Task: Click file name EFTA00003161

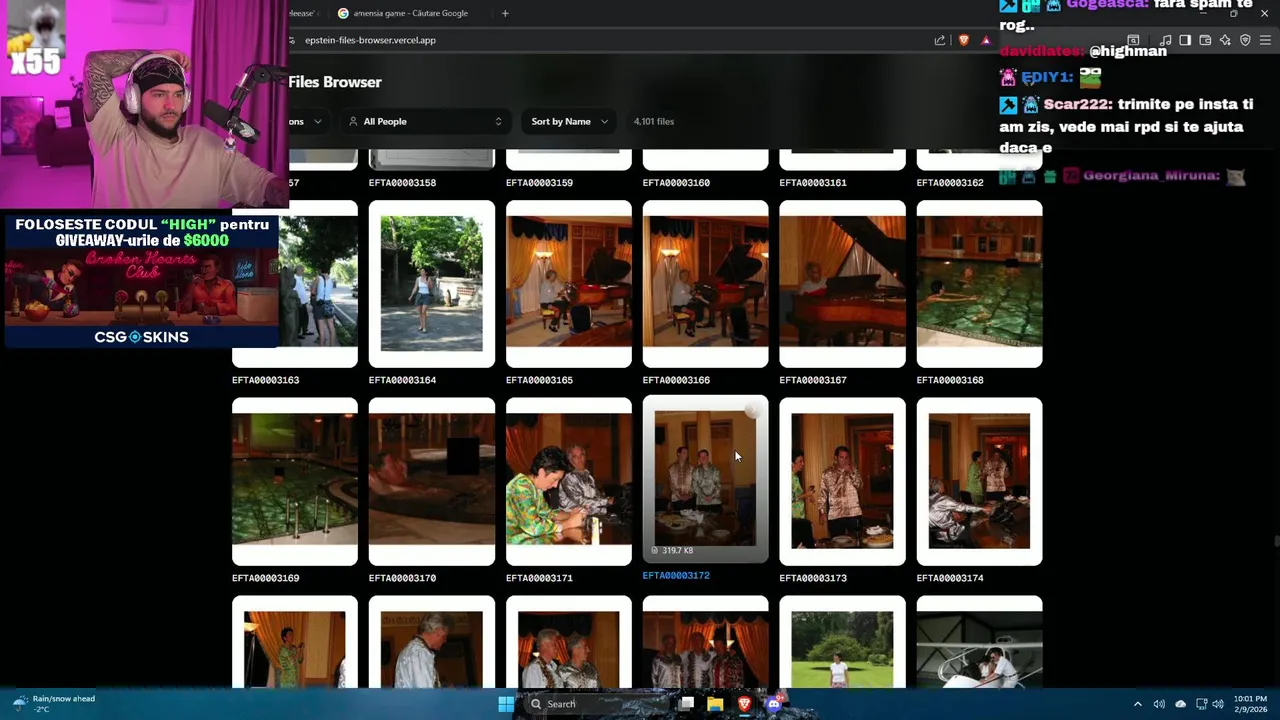Action: point(813,183)
